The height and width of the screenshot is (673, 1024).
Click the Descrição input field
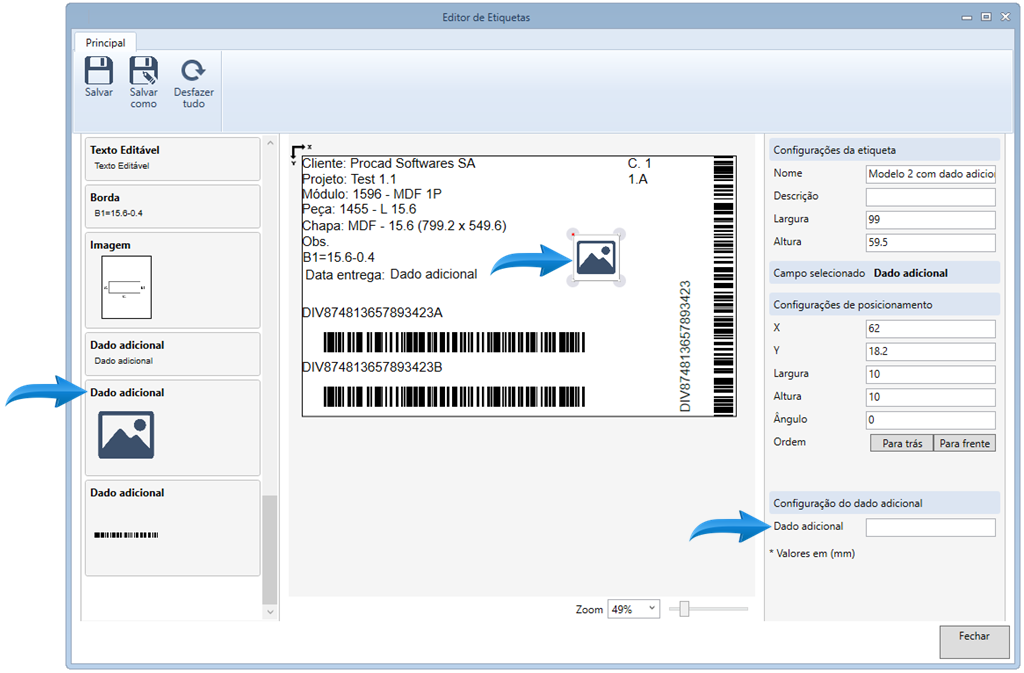point(931,196)
